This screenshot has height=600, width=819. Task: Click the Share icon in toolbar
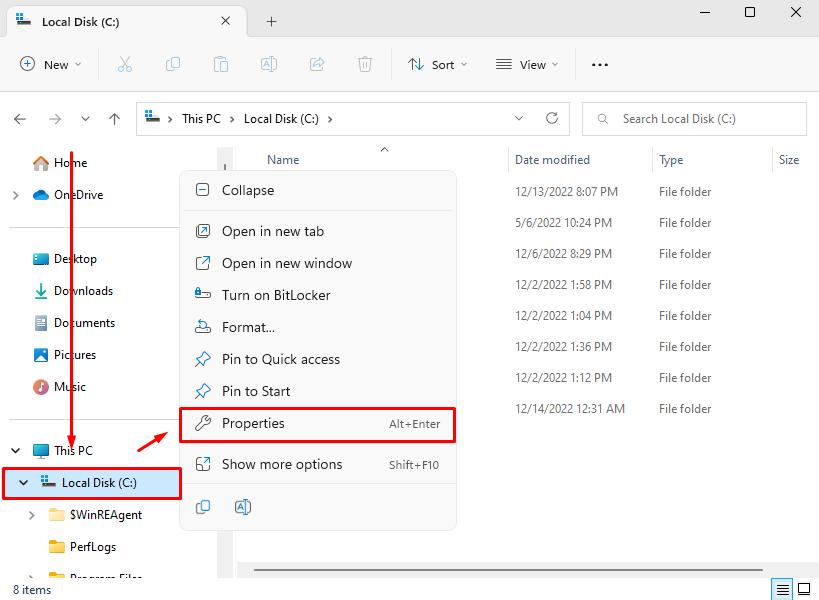click(317, 64)
